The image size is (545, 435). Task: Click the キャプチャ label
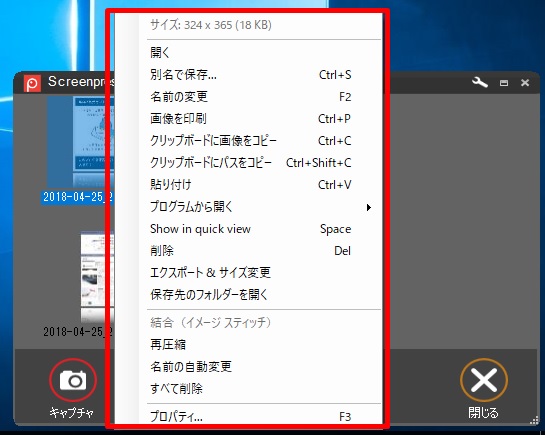click(x=71, y=413)
